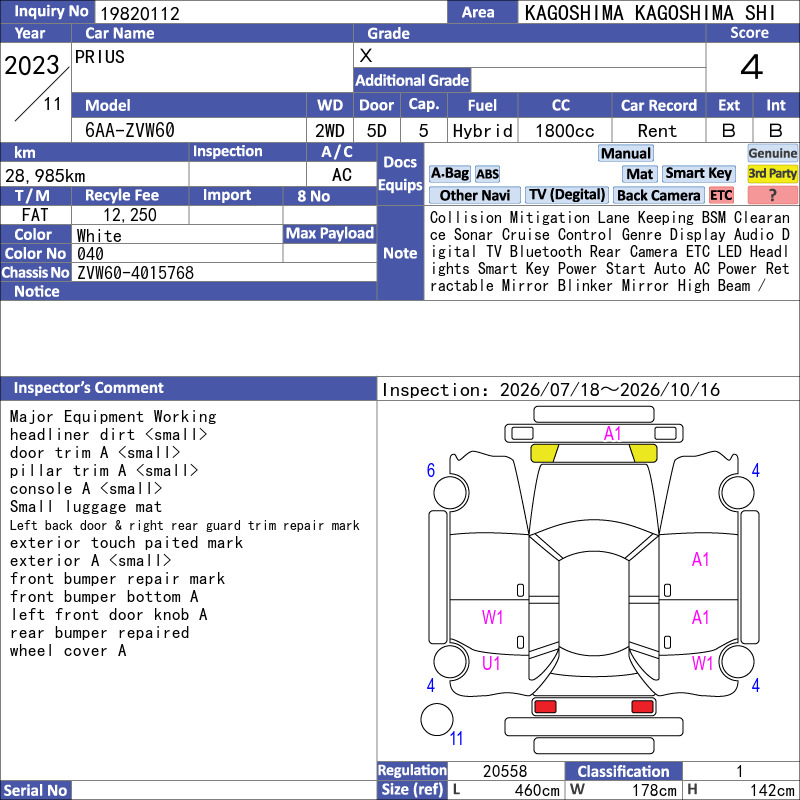Click the year 2023 value

[x=32, y=65]
